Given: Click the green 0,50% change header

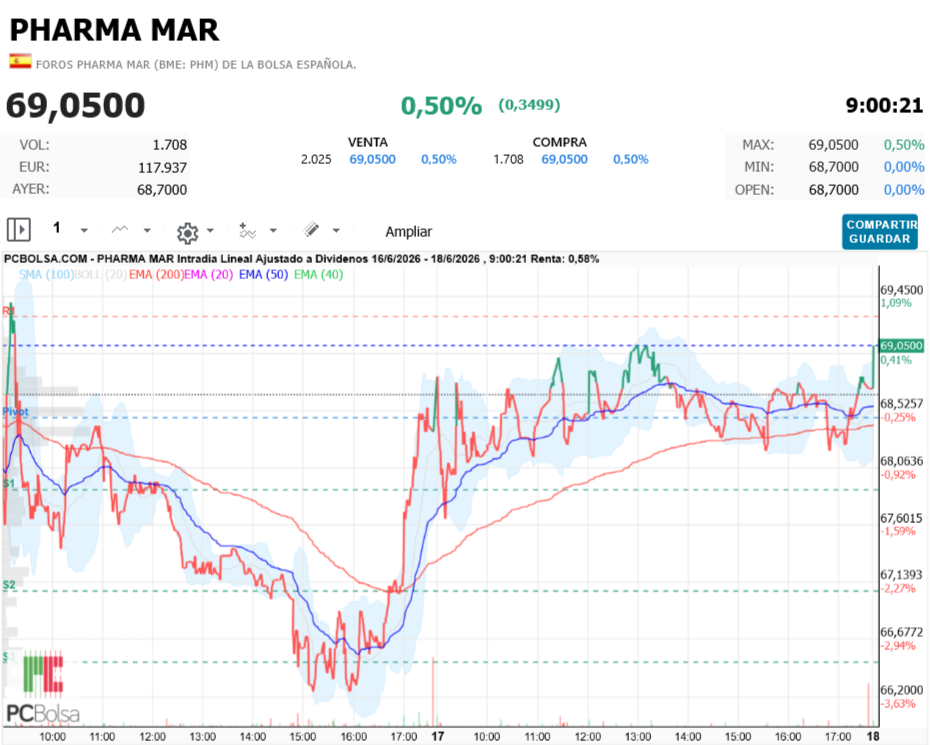Looking at the screenshot, I should click(441, 106).
